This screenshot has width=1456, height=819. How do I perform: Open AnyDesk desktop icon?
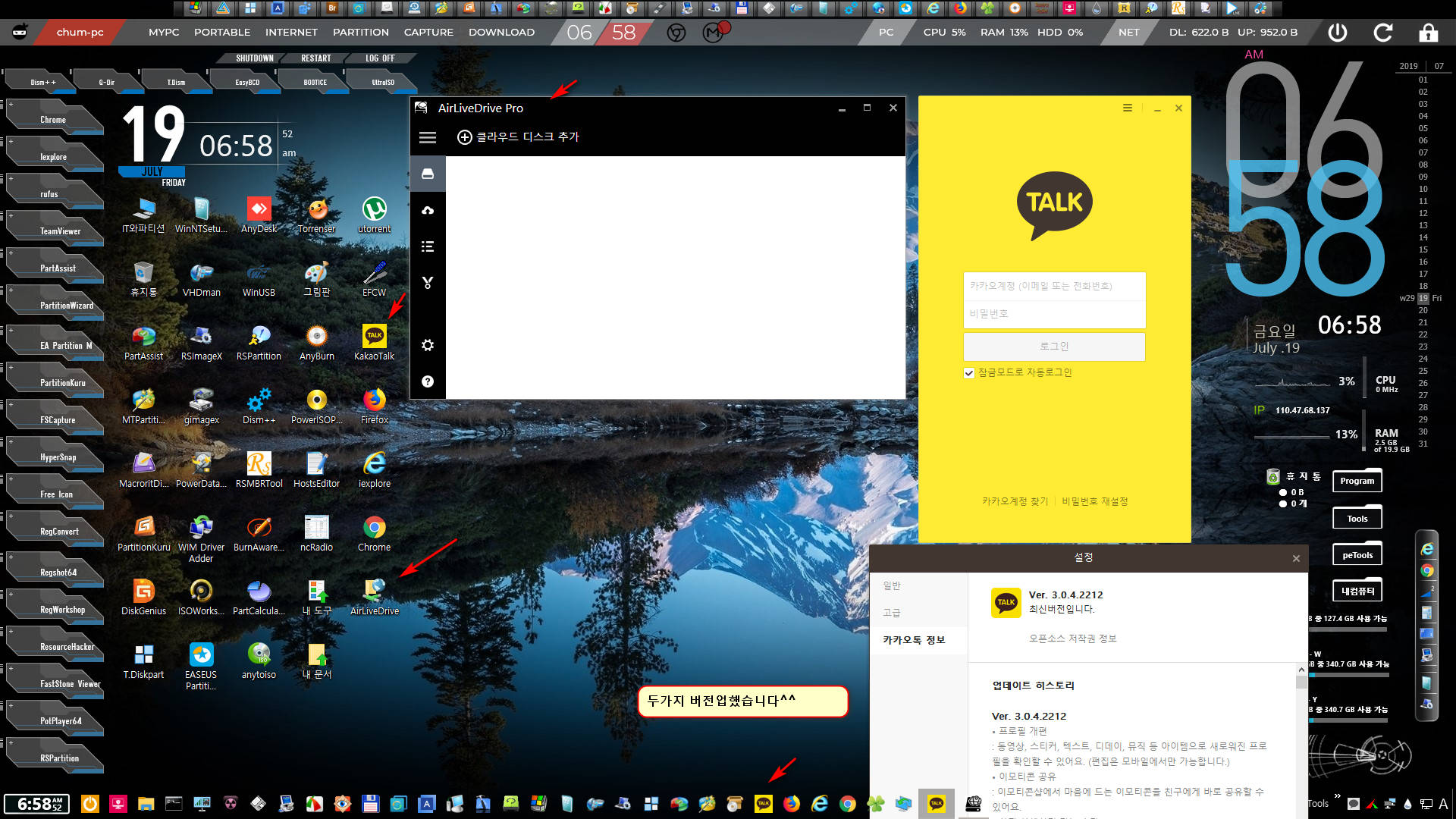point(259,215)
